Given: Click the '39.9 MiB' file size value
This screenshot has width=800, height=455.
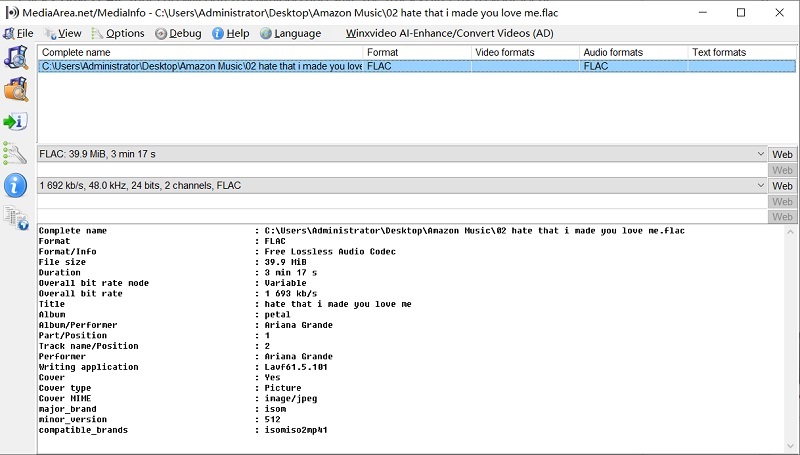Looking at the screenshot, I should tap(285, 262).
